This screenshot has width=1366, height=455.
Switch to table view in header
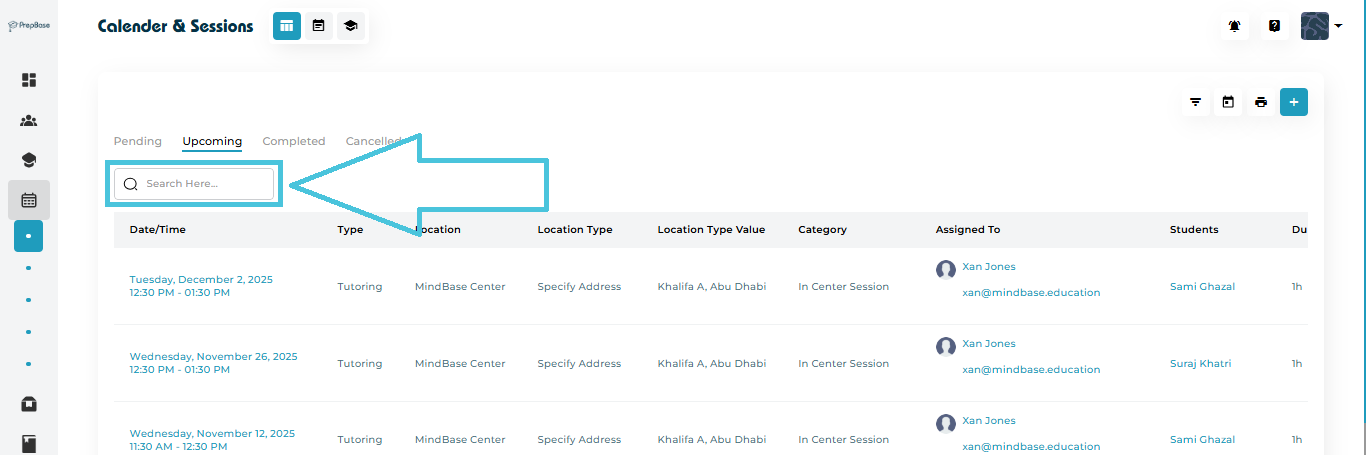[287, 26]
